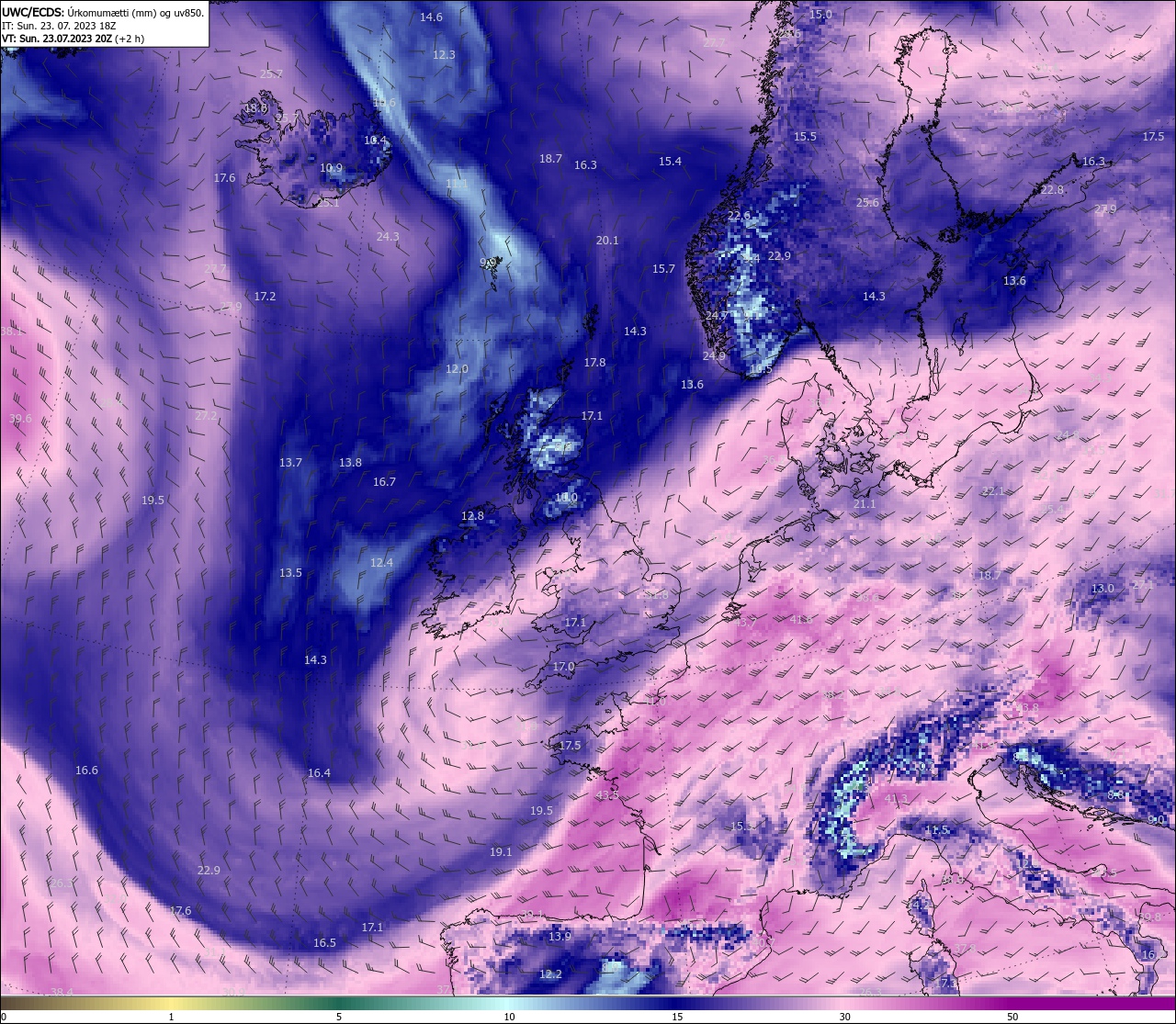
Task: Click the 13.0 value label
Action: coord(1102,589)
